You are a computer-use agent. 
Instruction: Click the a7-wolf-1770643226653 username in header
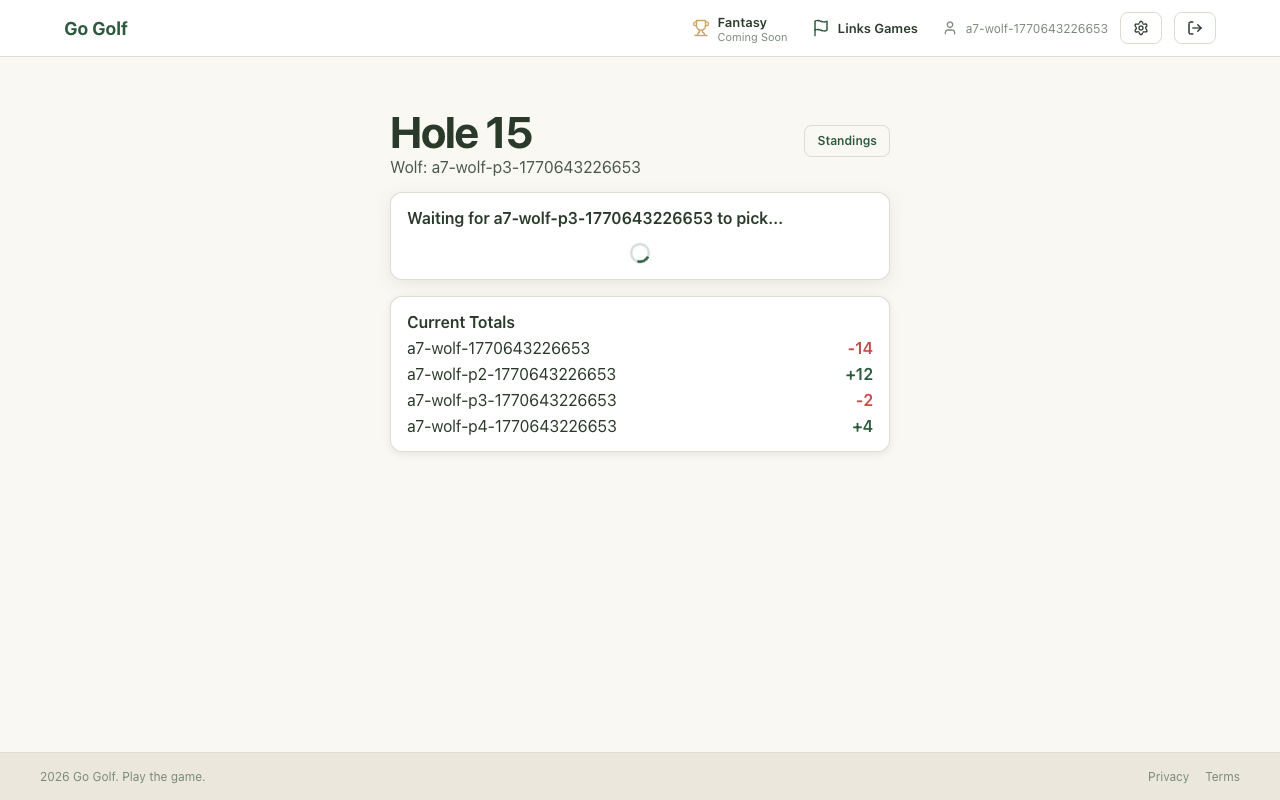(1036, 29)
